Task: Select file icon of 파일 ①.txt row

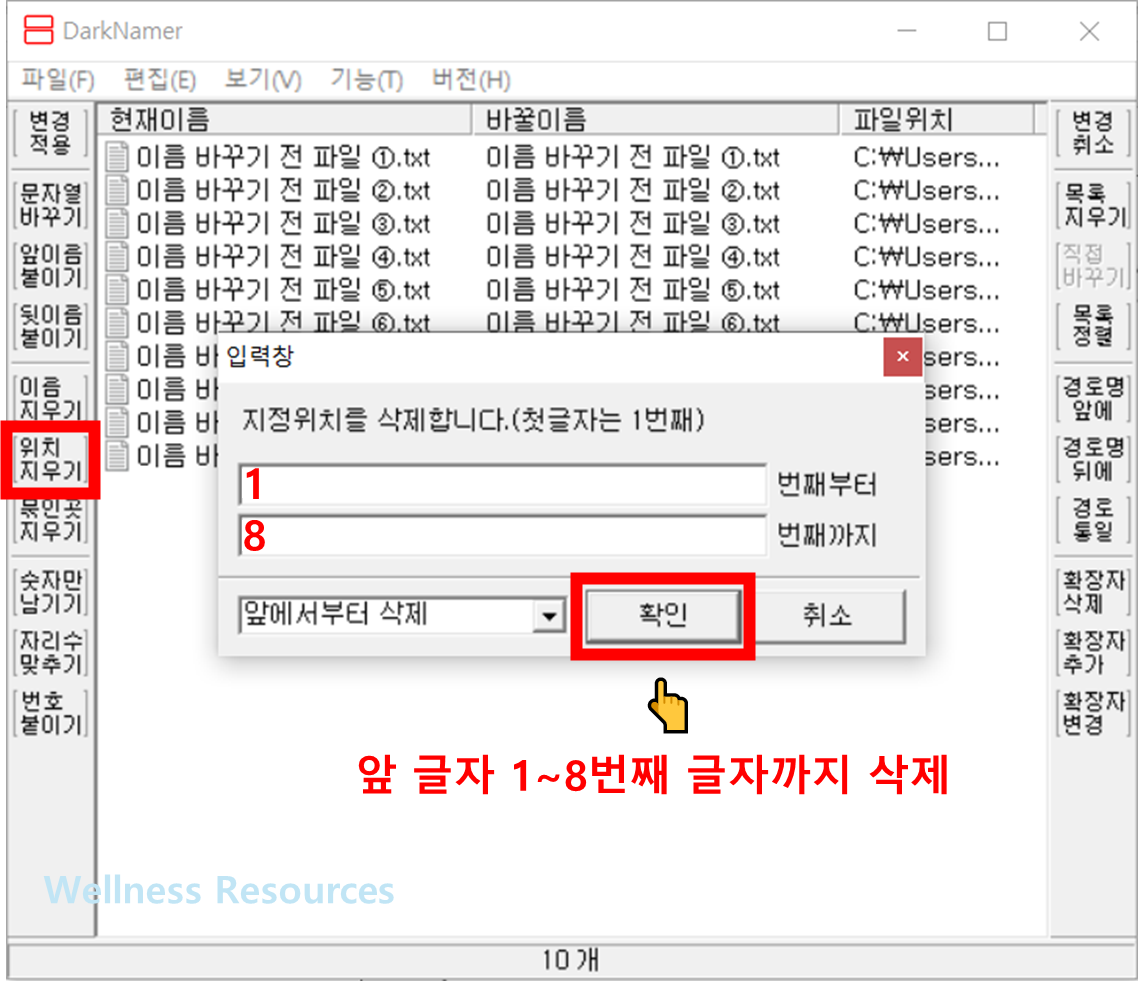Action: tap(117, 157)
